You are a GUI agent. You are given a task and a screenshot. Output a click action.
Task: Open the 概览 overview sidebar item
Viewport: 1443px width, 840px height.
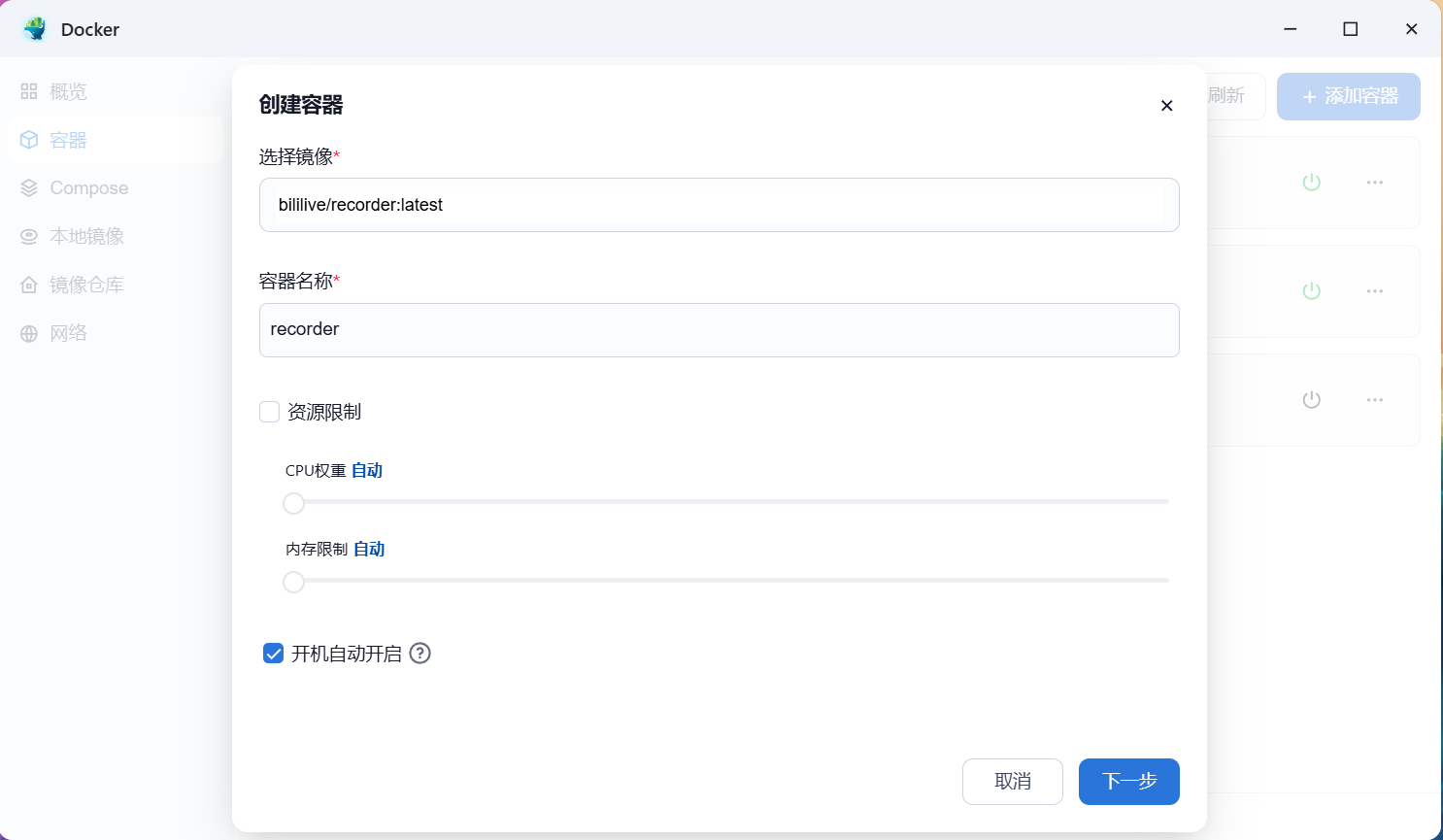click(x=115, y=91)
